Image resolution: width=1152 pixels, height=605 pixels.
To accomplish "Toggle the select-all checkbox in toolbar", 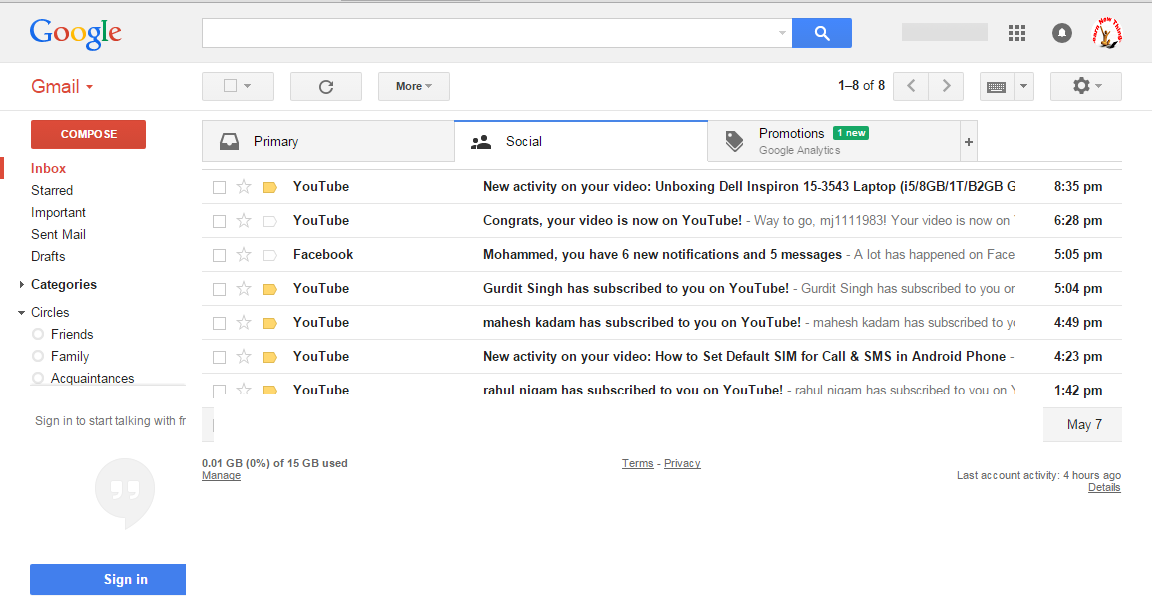I will [x=230, y=86].
